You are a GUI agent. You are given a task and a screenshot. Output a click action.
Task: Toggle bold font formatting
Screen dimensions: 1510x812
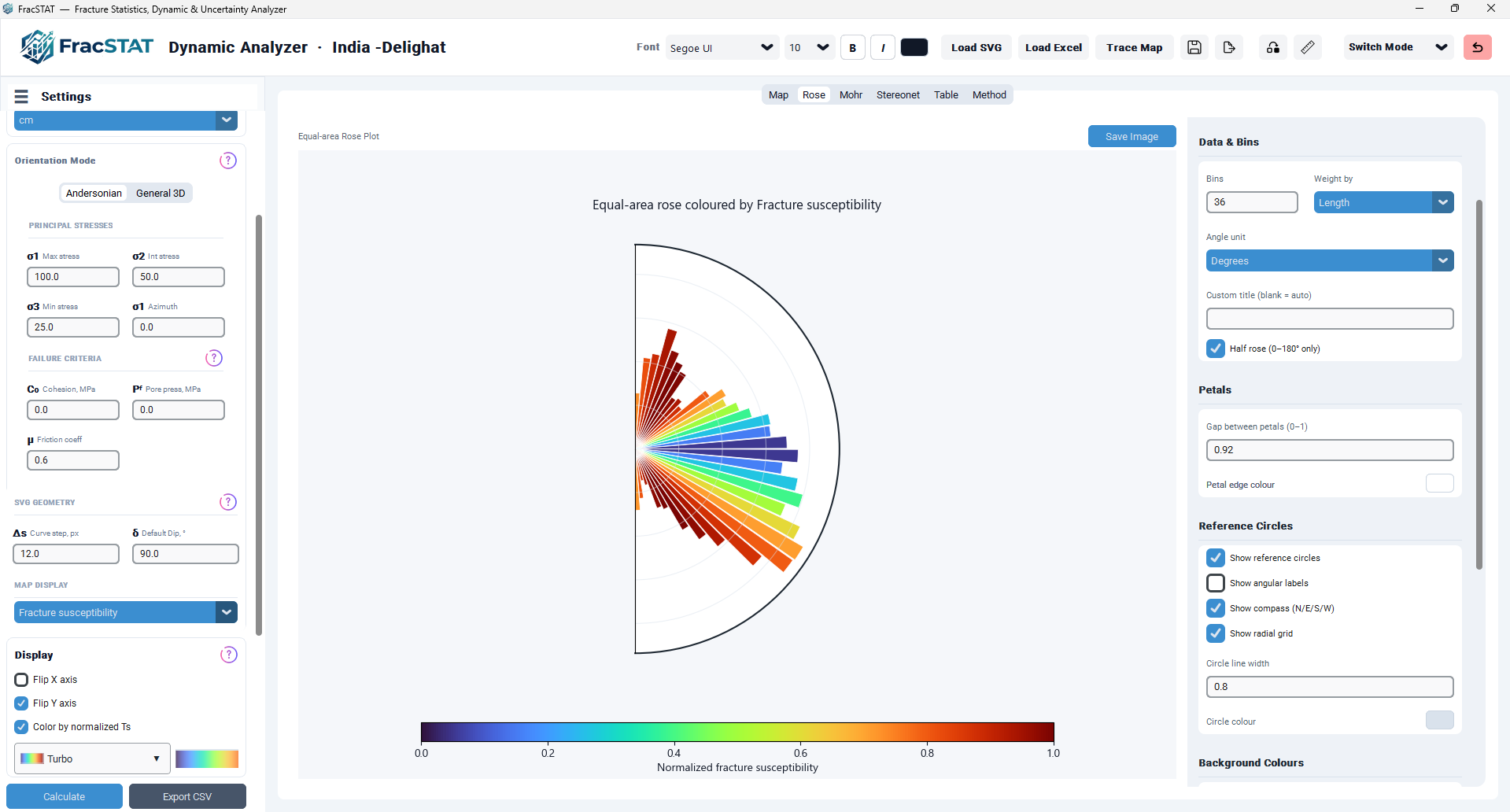[x=853, y=47]
